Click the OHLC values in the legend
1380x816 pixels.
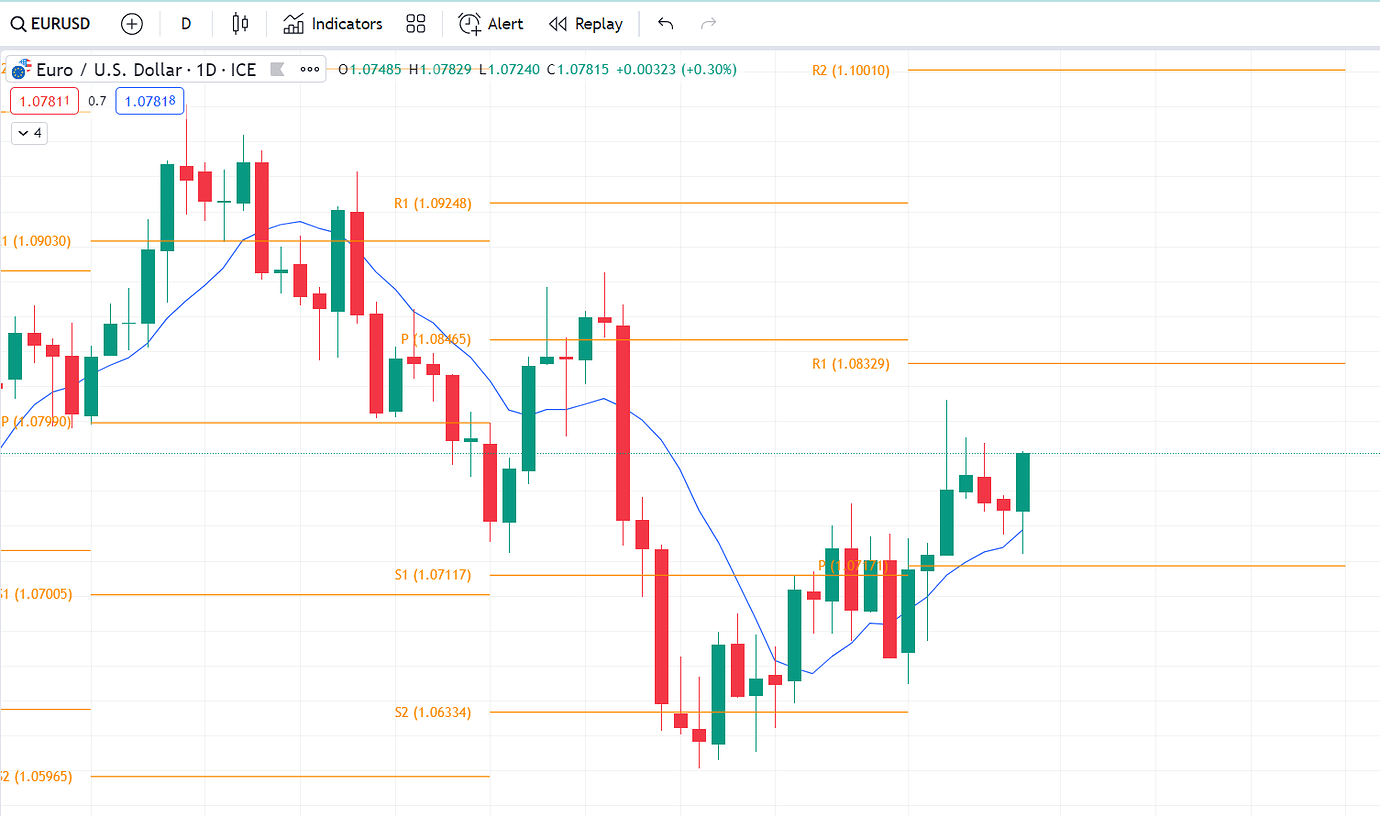[530, 70]
